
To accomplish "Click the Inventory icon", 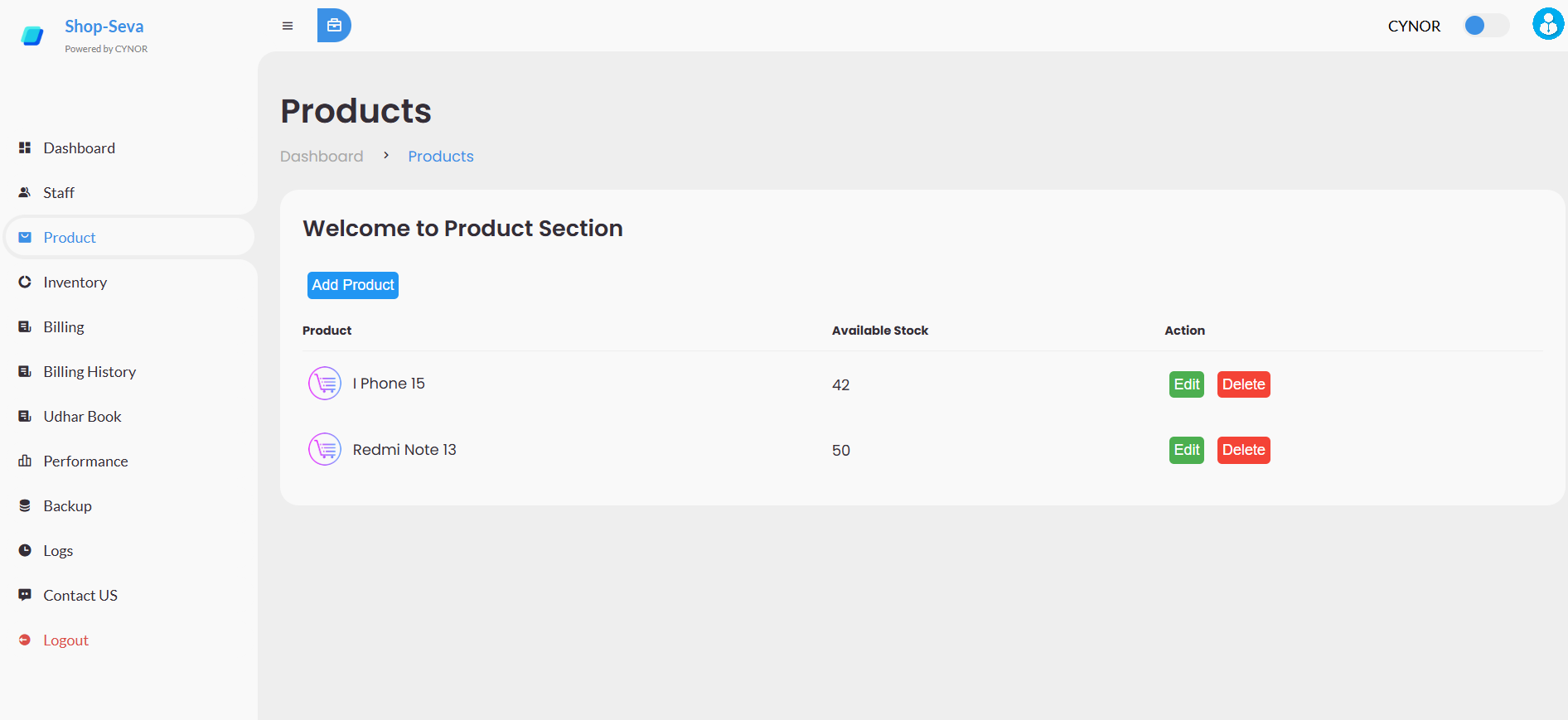I will (x=25, y=282).
